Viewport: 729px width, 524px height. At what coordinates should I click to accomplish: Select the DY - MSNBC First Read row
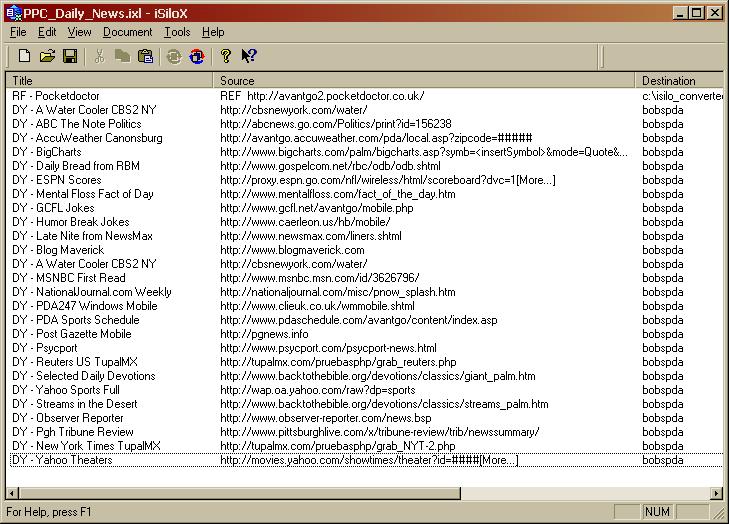(x=366, y=278)
